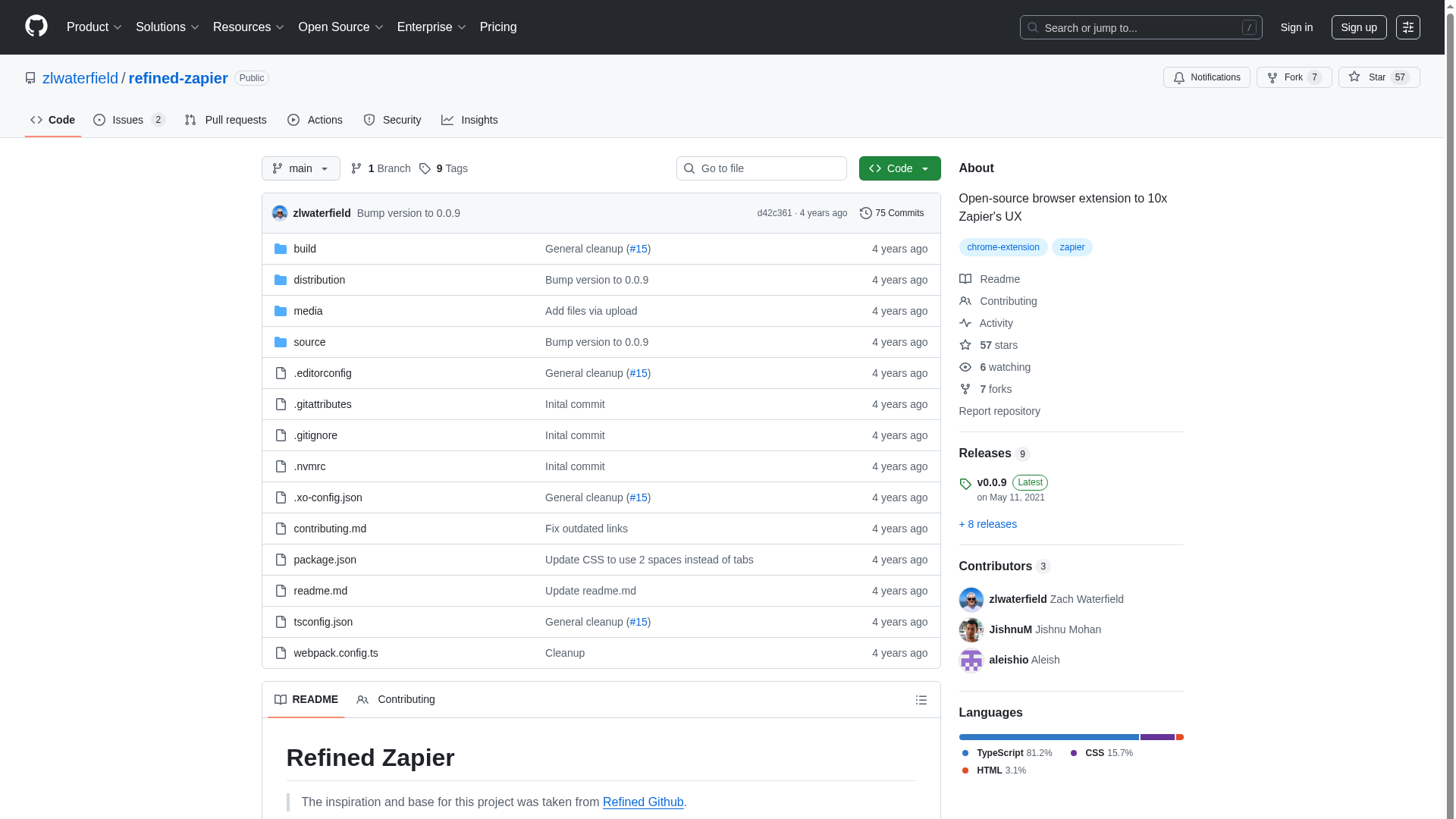Open the Insights tab
Viewport: 1456px width, 819px height.
[x=469, y=120]
